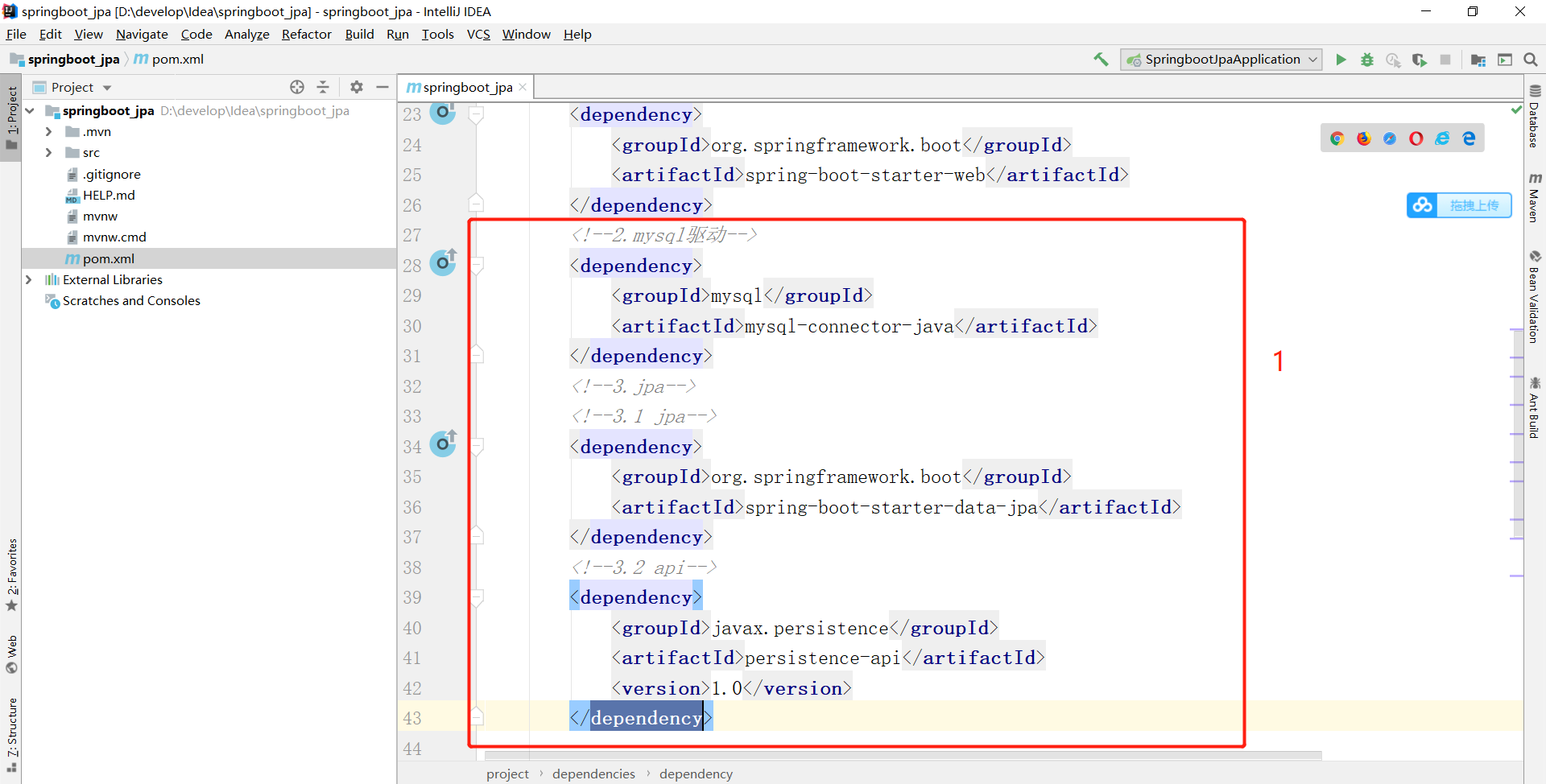The height and width of the screenshot is (784, 1546).
Task: Click 'dependencies' in the editor breadcrumb
Action: 593,774
